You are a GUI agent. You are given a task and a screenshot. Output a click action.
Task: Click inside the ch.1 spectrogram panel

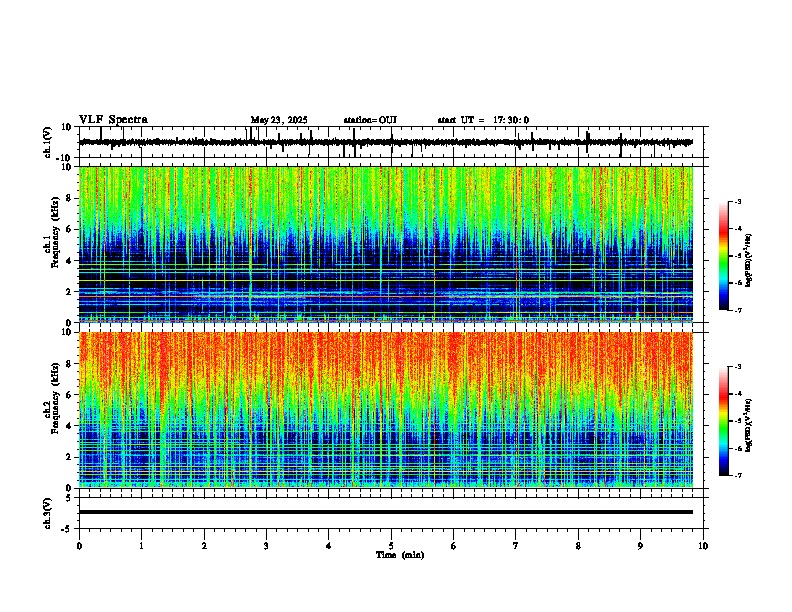(x=386, y=244)
